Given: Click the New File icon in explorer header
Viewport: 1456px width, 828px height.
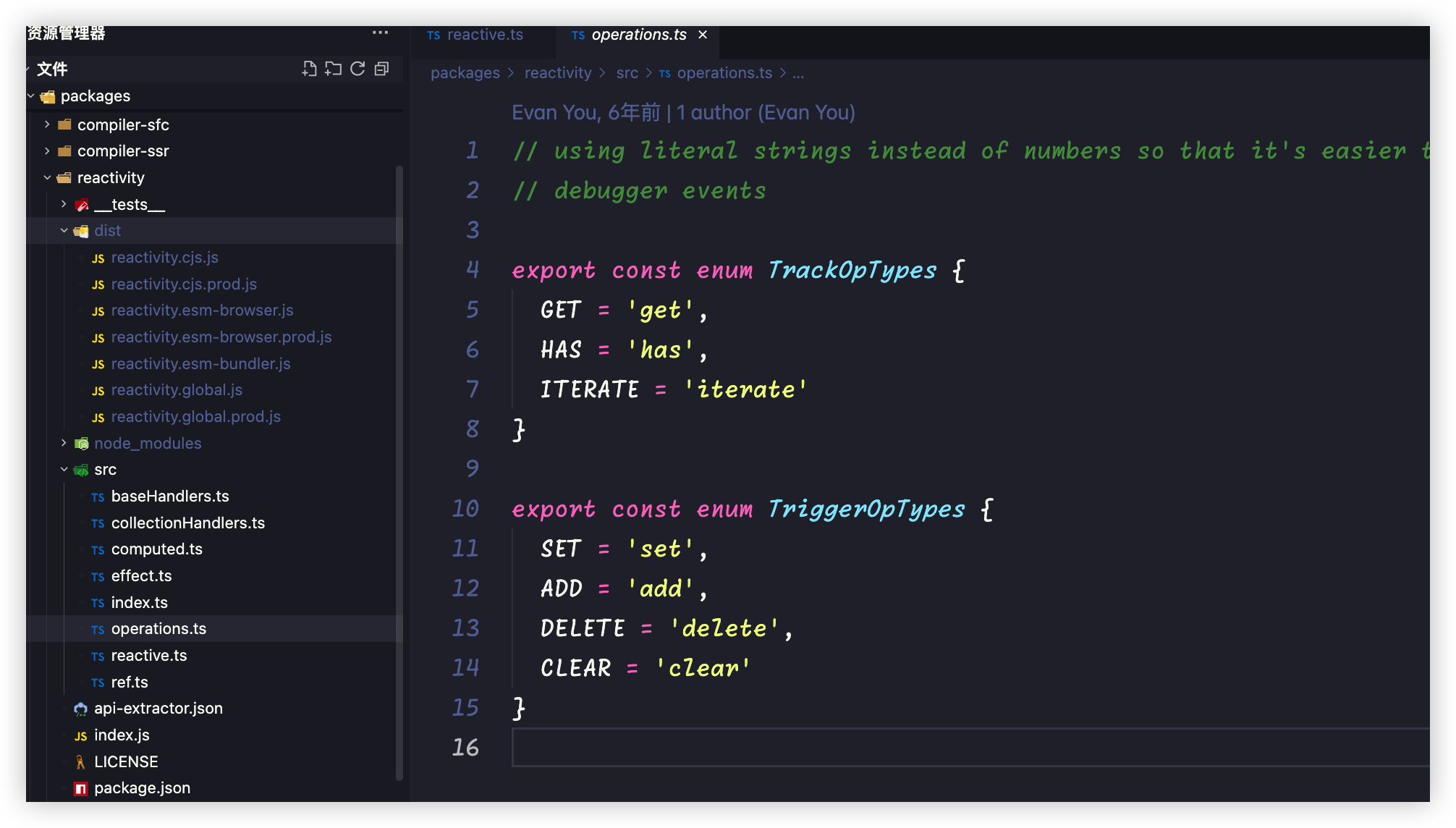Looking at the screenshot, I should 309,69.
